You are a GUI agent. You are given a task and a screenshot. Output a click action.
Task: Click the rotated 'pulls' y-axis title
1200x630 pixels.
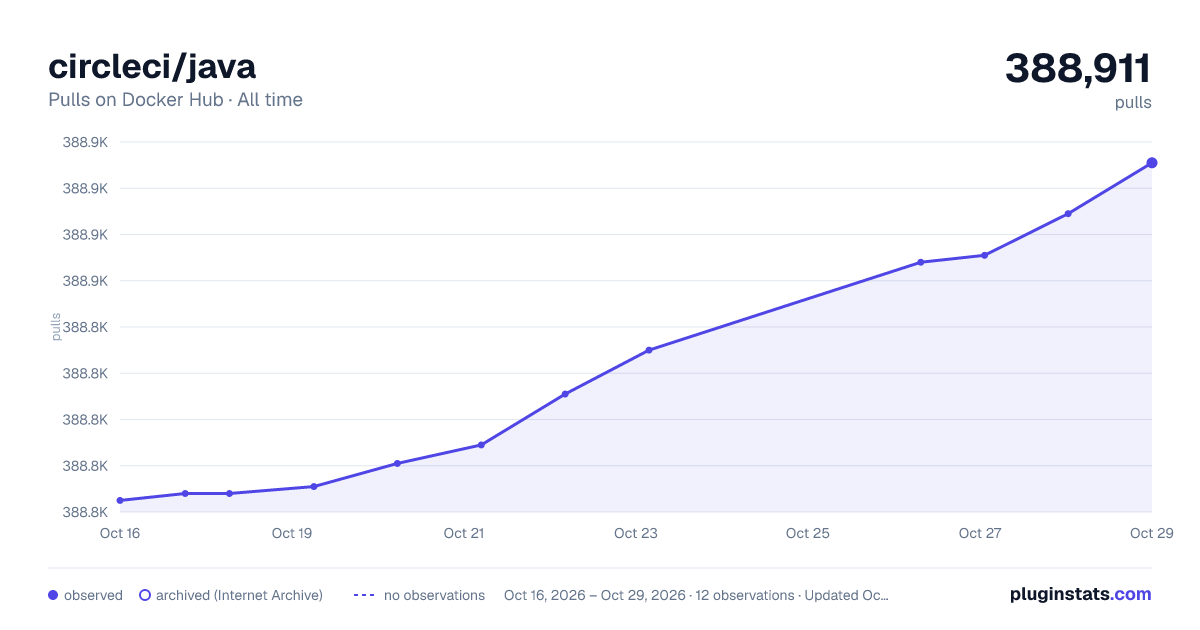point(56,327)
